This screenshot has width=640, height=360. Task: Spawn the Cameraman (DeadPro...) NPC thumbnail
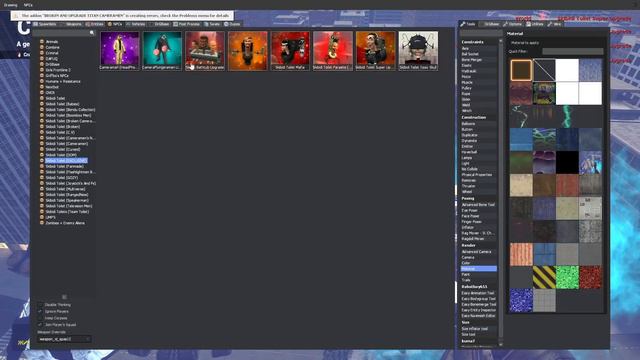pyautogui.click(x=120, y=51)
